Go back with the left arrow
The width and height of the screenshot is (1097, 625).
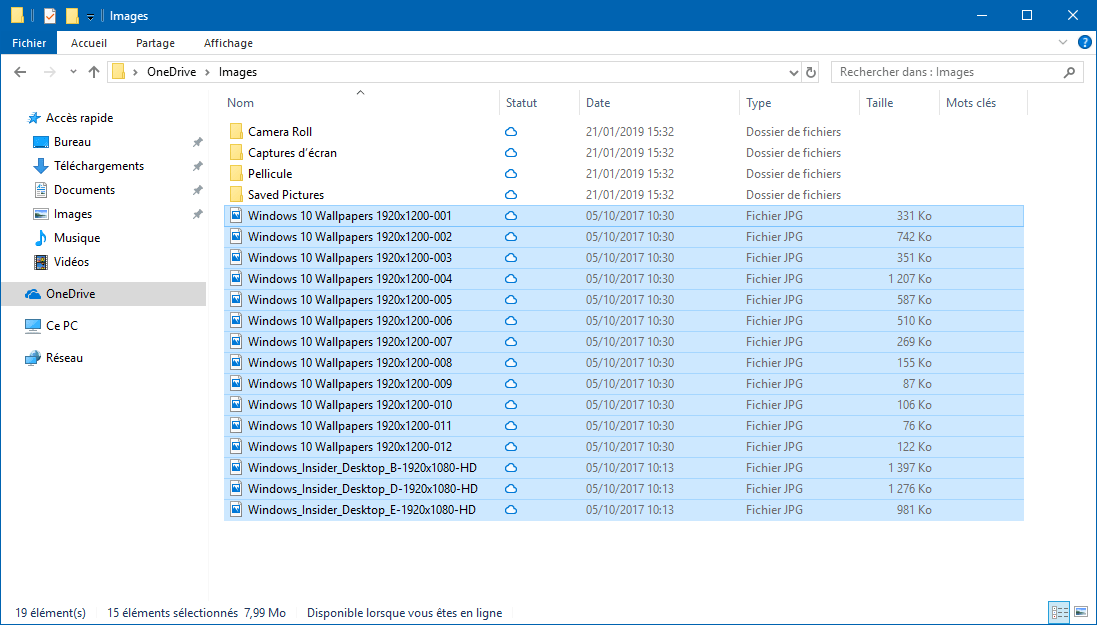(20, 72)
